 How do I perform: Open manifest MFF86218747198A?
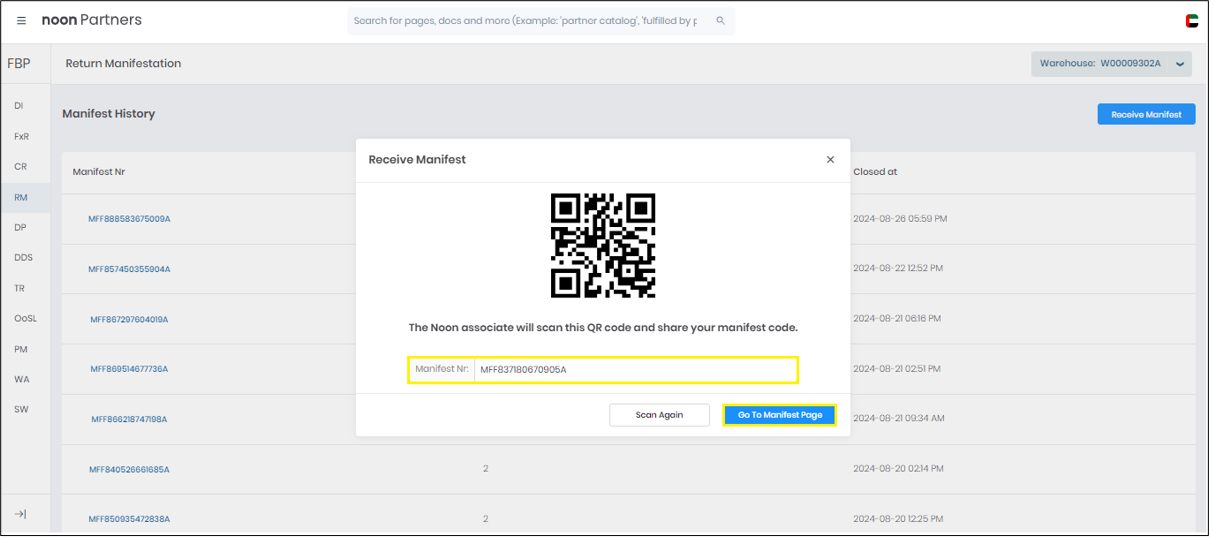click(129, 419)
